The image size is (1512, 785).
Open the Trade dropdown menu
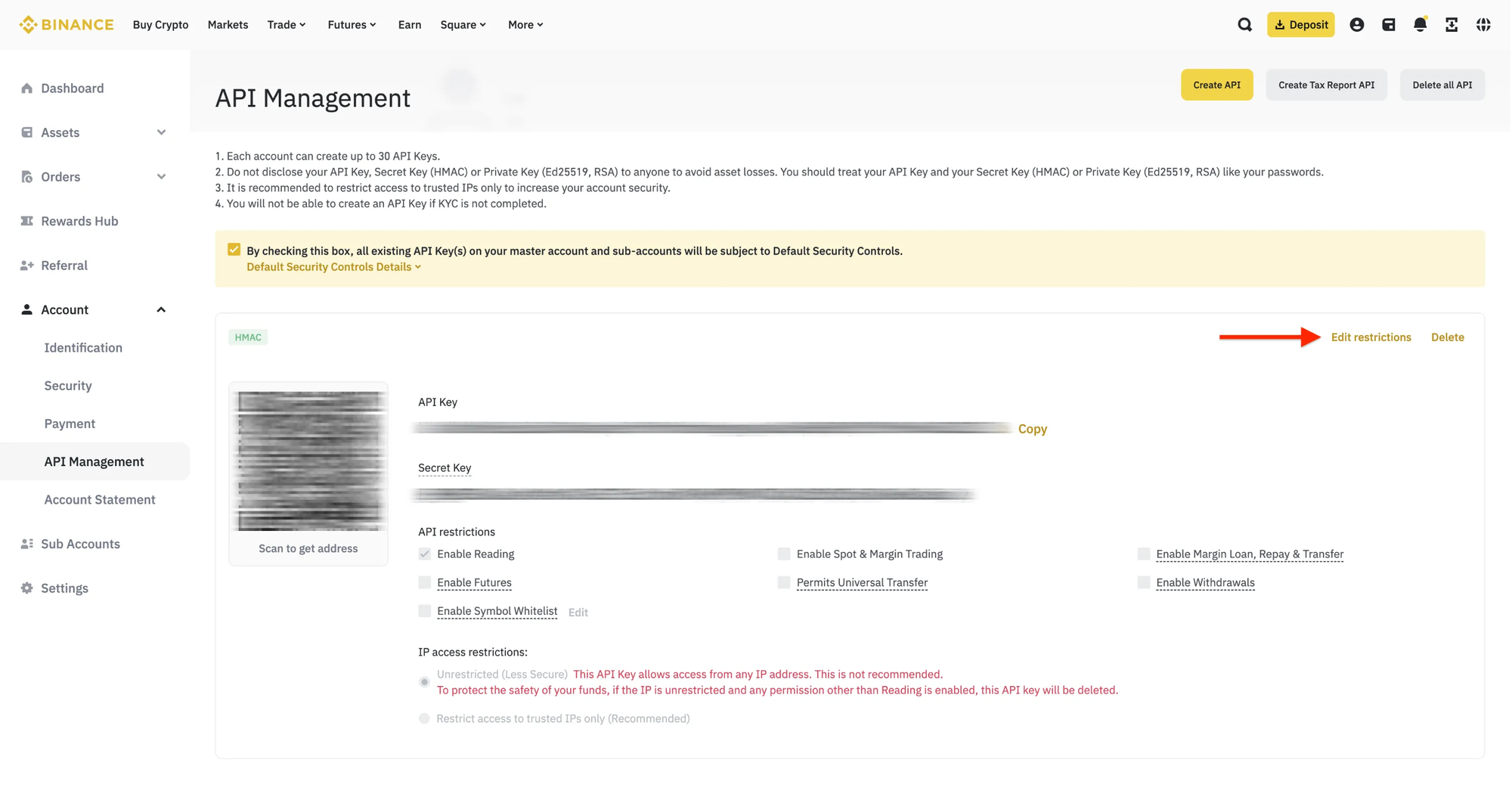pyautogui.click(x=287, y=25)
